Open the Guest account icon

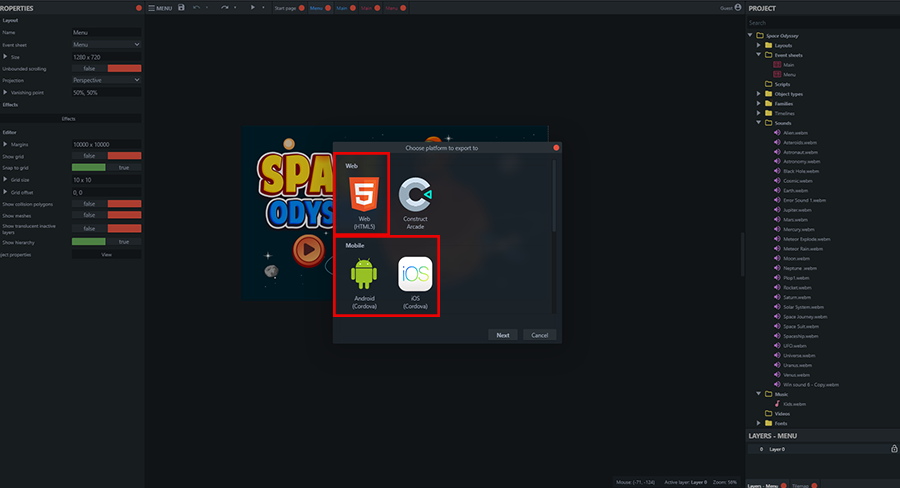pos(738,7)
